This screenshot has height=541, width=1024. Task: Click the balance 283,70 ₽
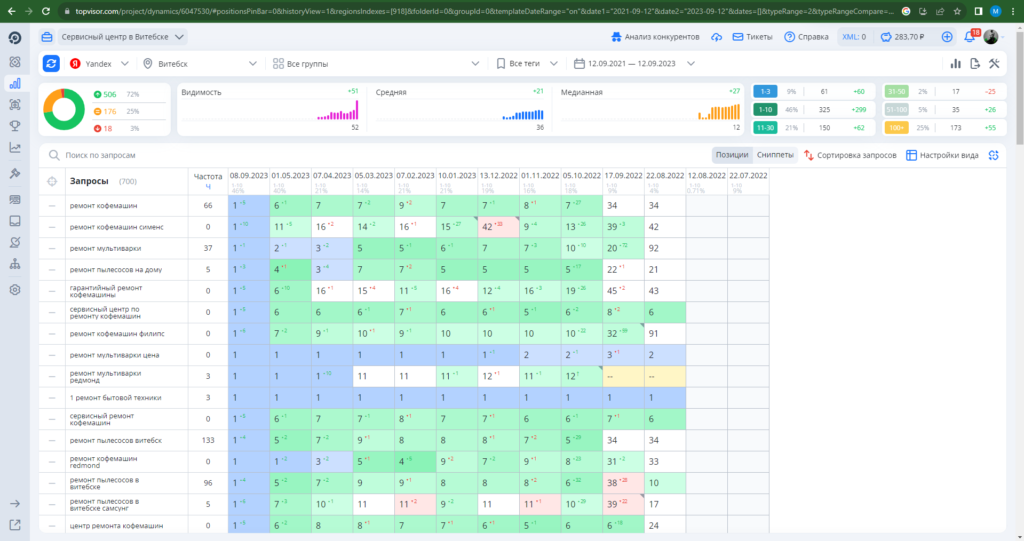[x=903, y=37]
